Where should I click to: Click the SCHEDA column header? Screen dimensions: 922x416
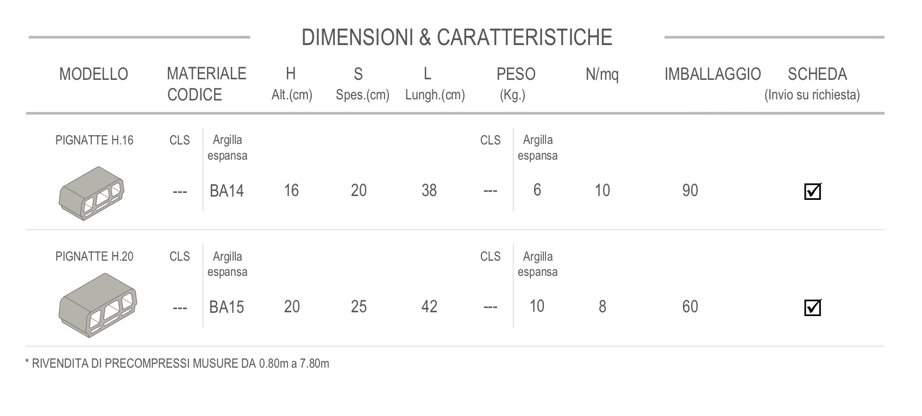click(x=817, y=74)
